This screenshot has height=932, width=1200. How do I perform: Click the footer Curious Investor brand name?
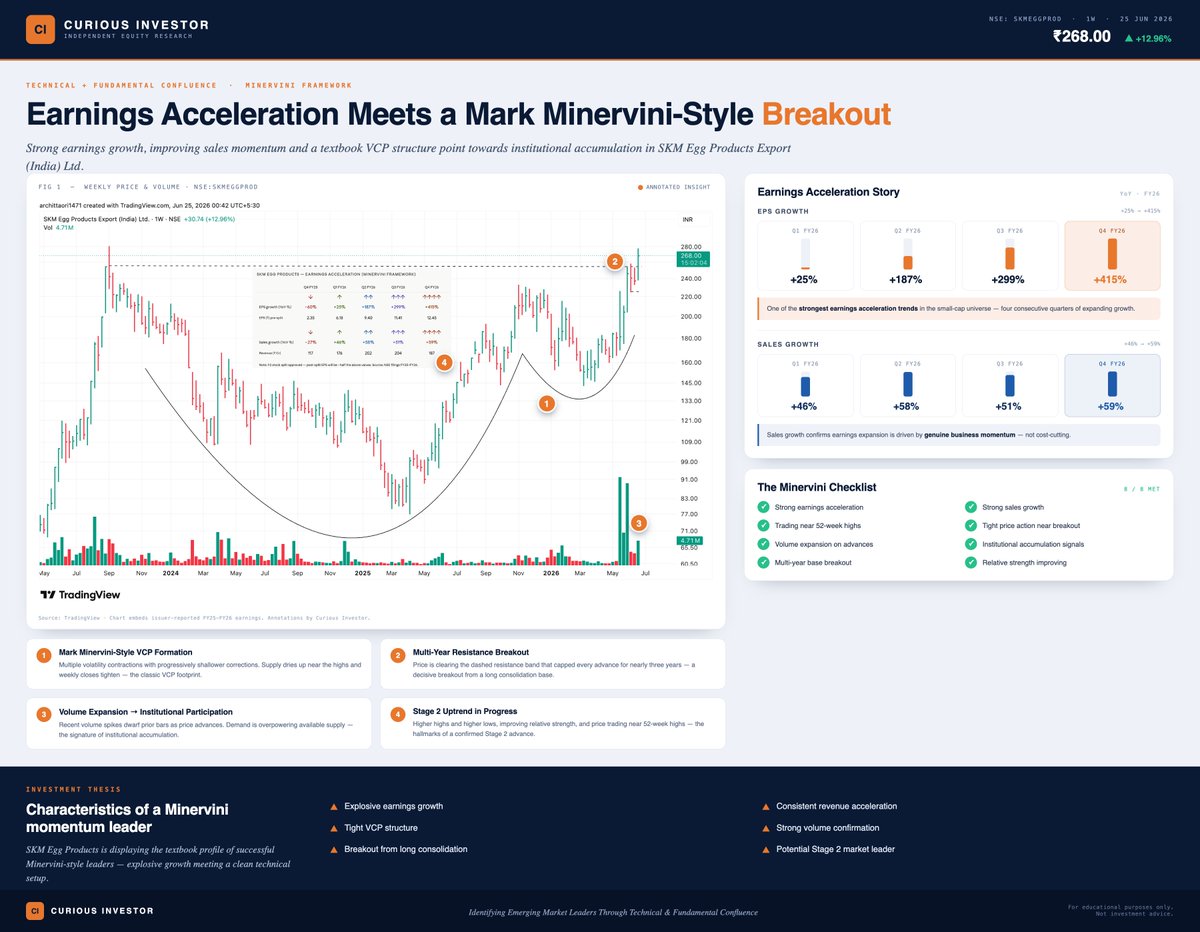(x=102, y=911)
